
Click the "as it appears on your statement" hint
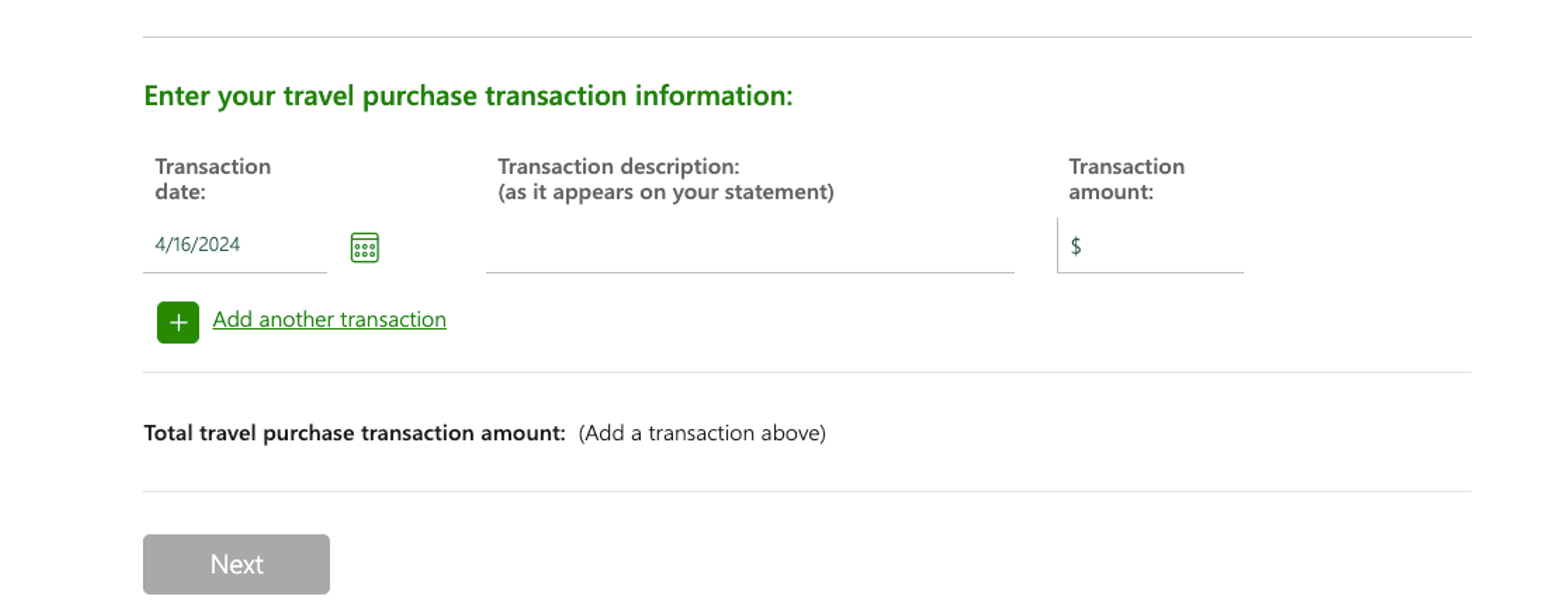665,192
